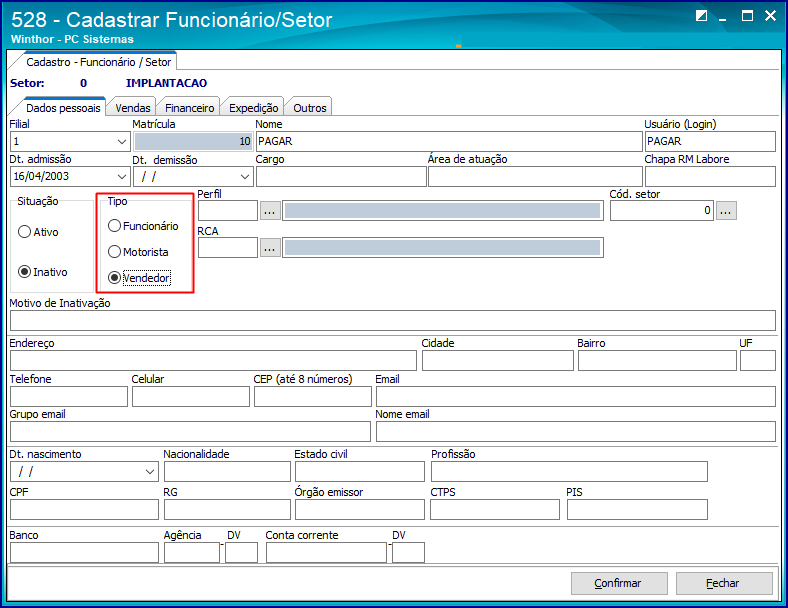This screenshot has width=788, height=608.
Task: Open the Cód. setor lookup ellipsis button
Action: (726, 211)
